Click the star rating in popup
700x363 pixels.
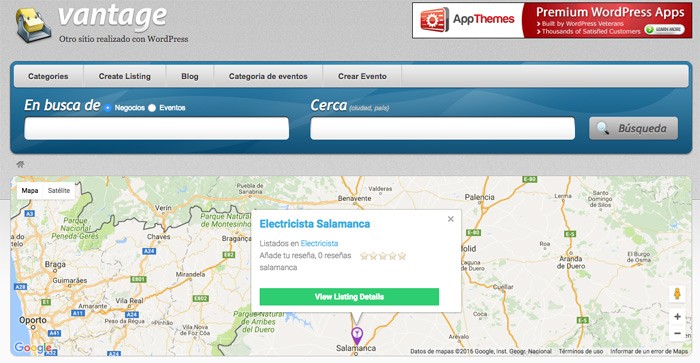pyautogui.click(x=383, y=256)
